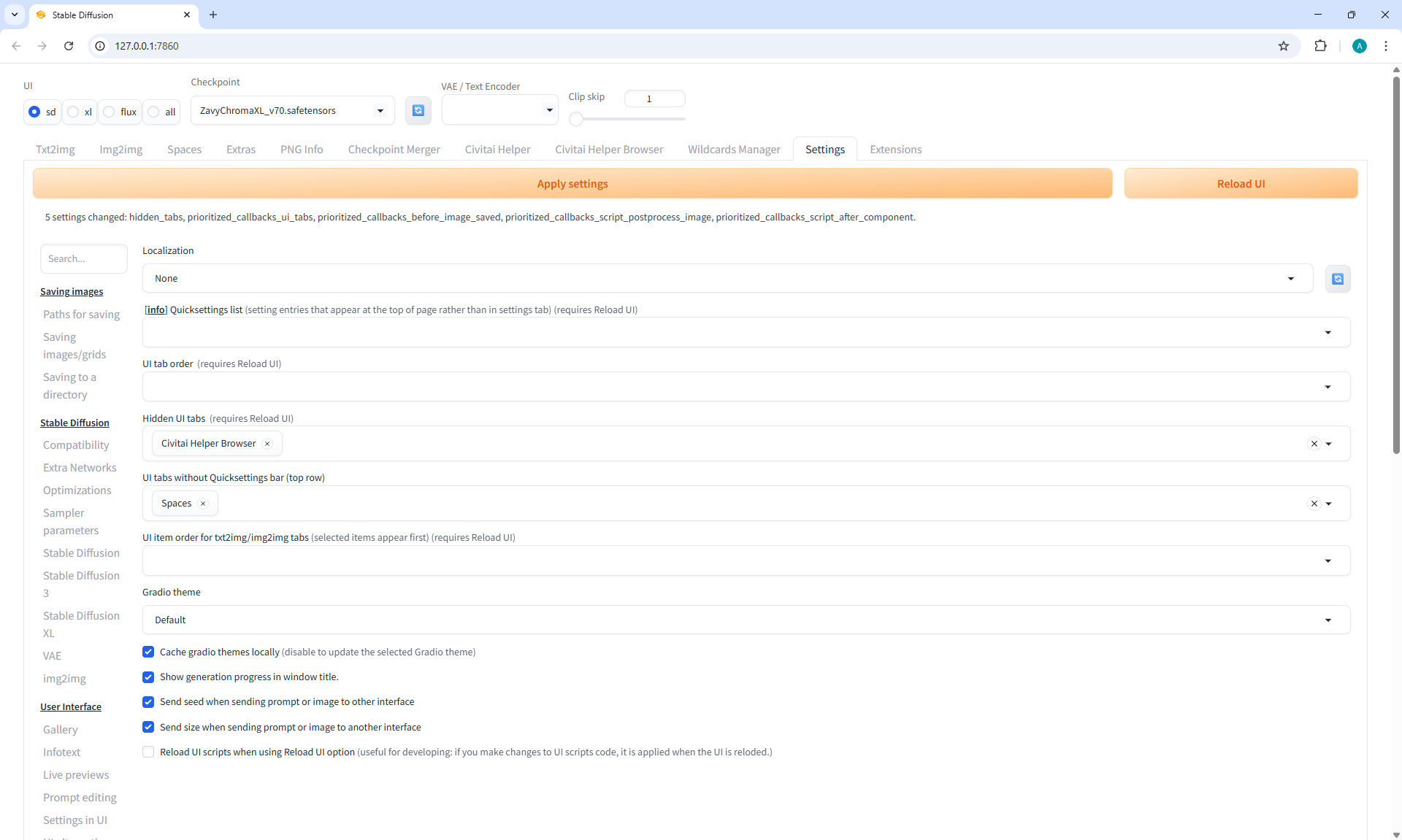
Task: Clear all Hidden UI tabs selections
Action: tap(1314, 444)
